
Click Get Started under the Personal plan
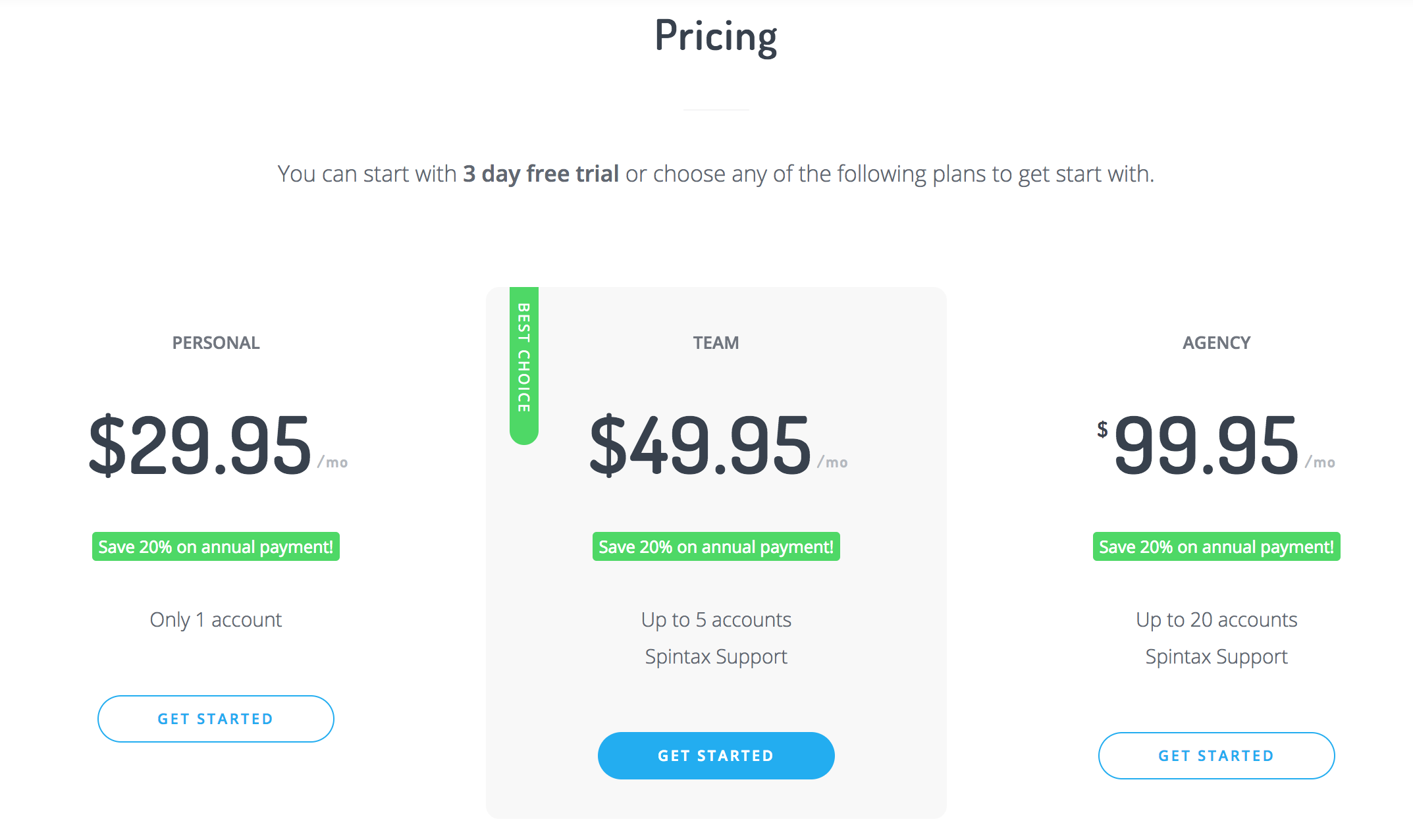pos(215,719)
